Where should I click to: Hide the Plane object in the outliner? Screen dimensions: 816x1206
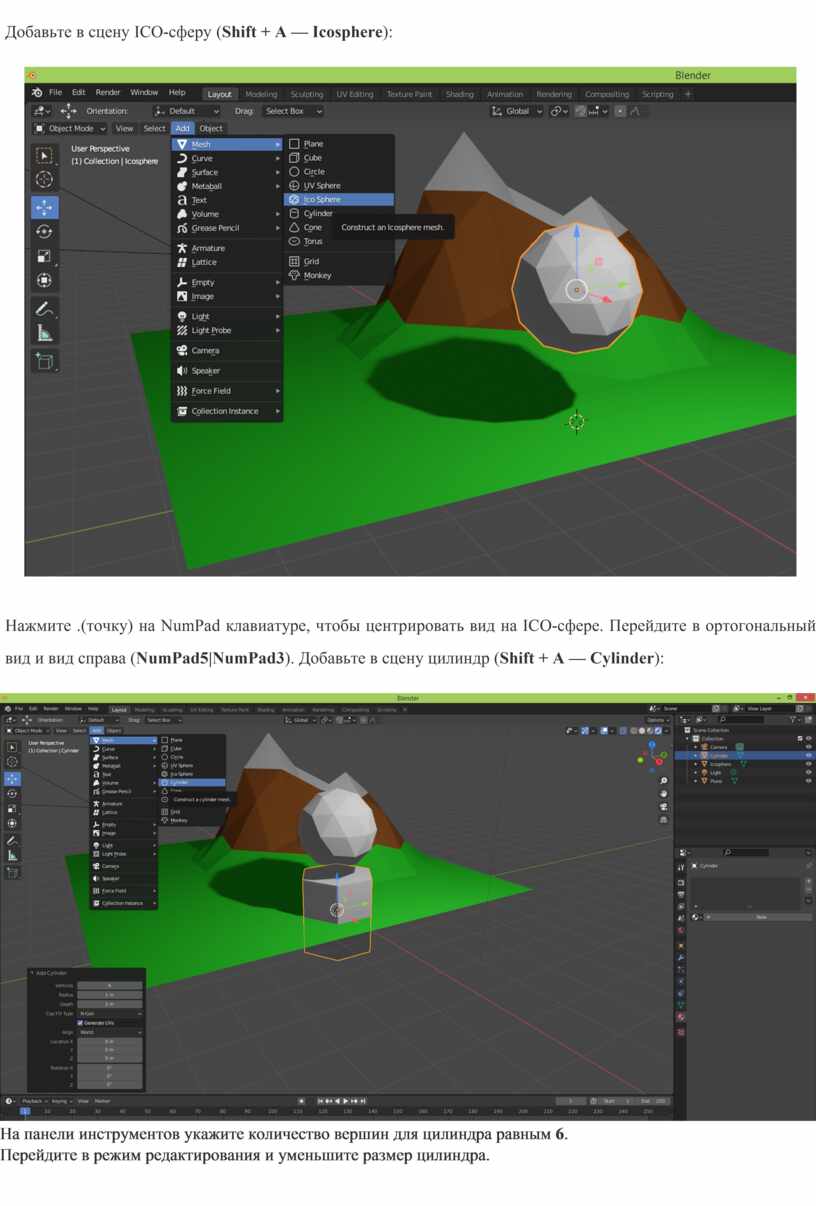click(x=808, y=781)
